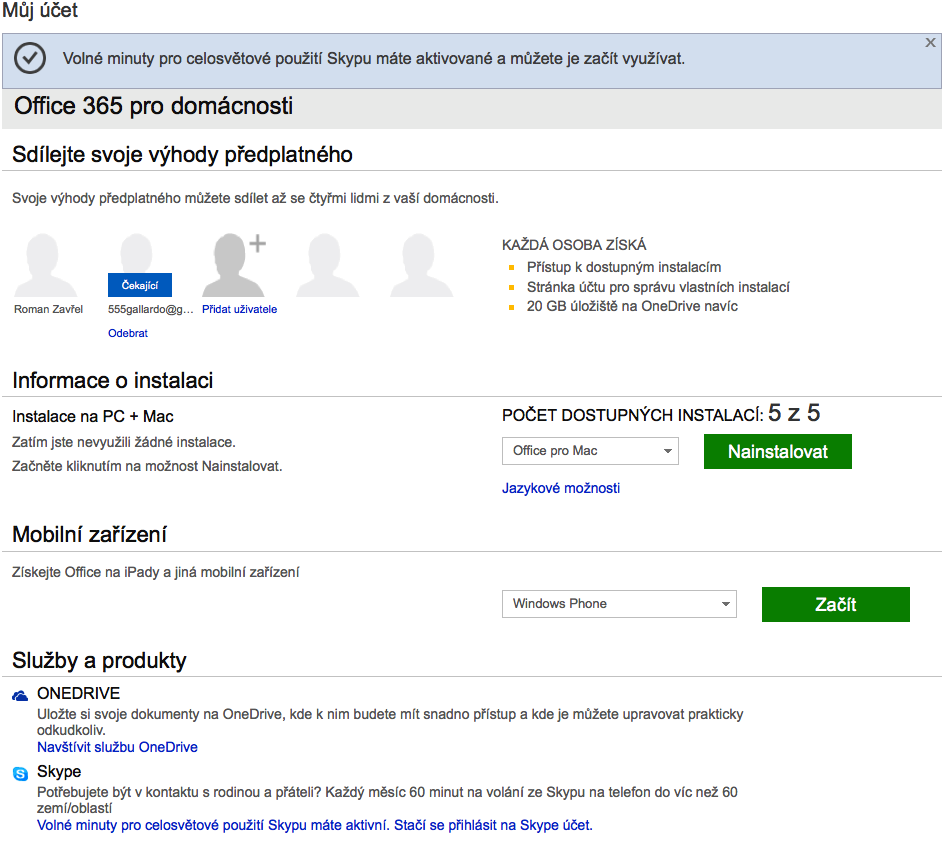944x850 pixels.
Task: Click the fourth empty user avatar
Action: pyautogui.click(x=333, y=264)
